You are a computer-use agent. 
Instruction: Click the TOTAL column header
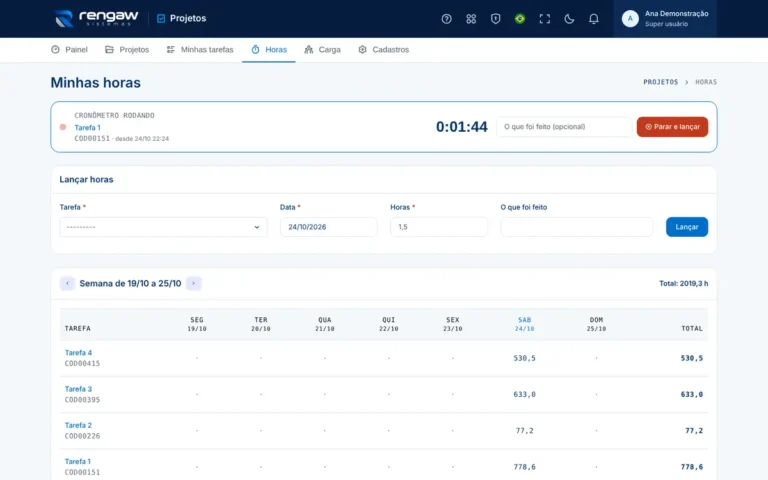(x=692, y=328)
